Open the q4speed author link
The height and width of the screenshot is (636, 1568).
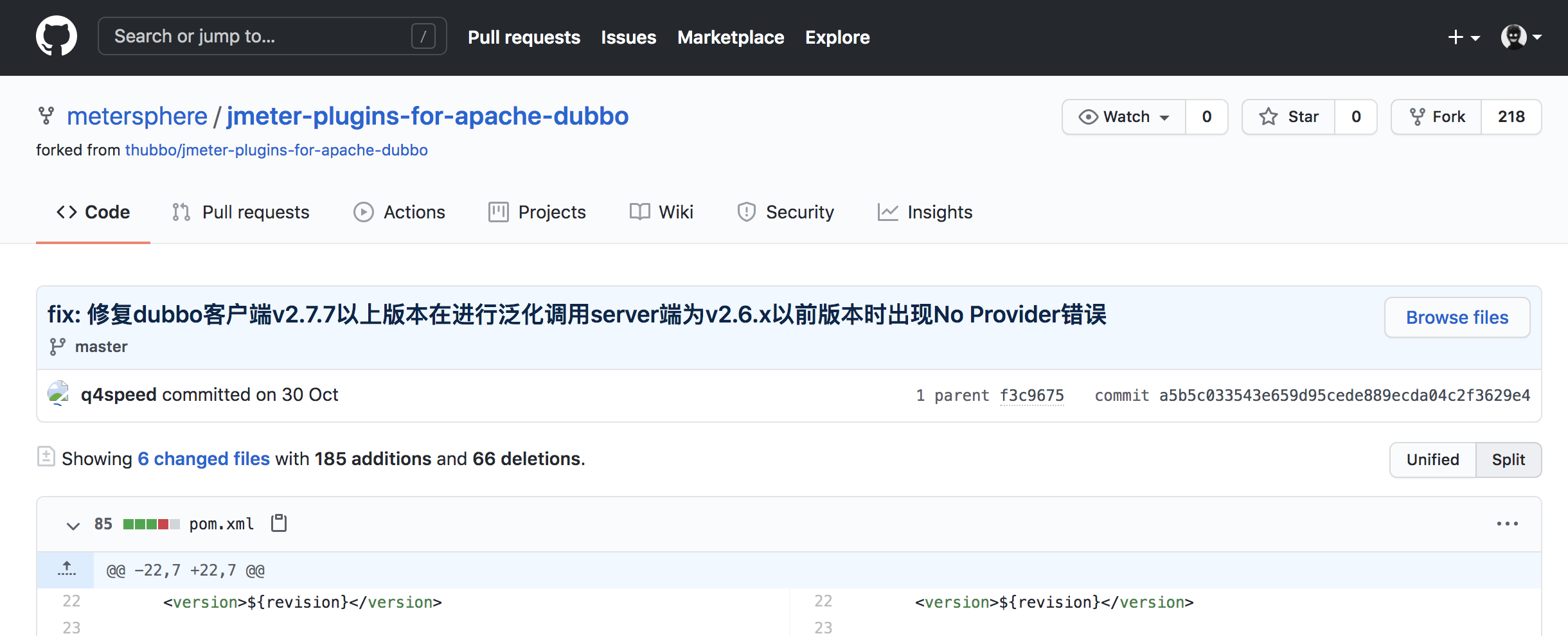click(119, 394)
